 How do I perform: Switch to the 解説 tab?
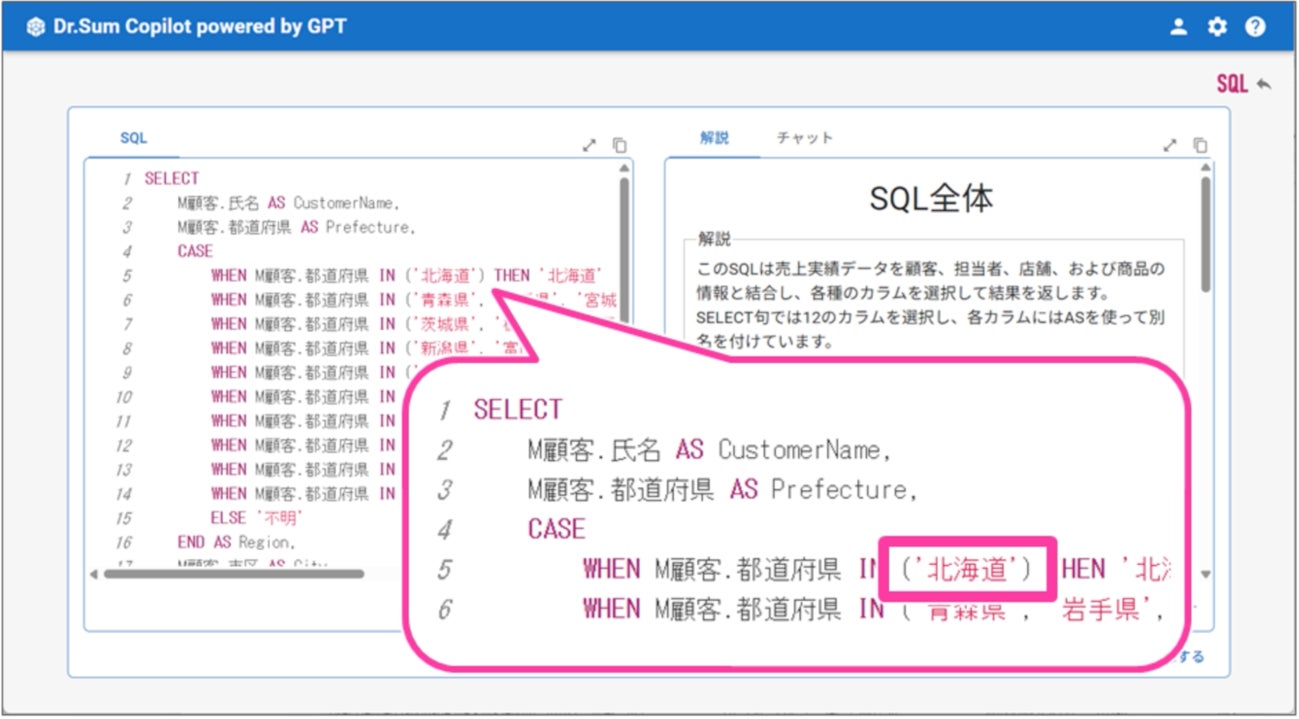click(x=714, y=139)
